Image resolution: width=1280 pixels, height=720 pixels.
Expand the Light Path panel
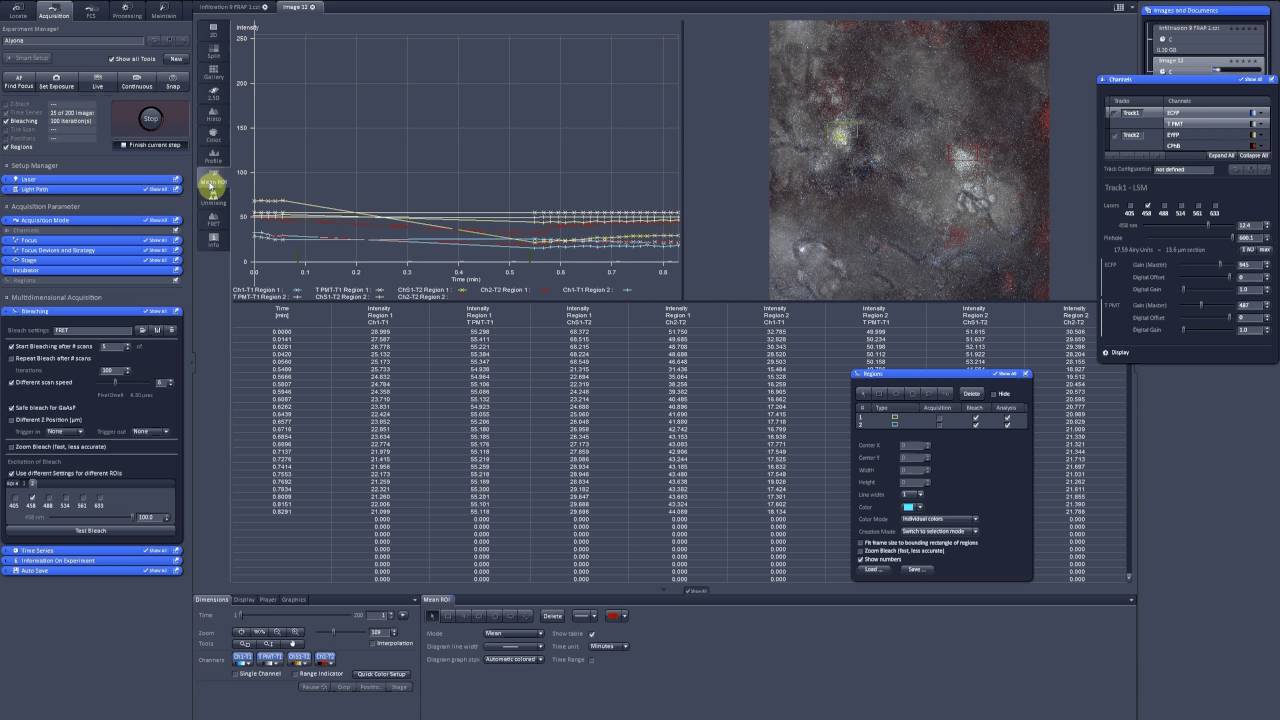[x=92, y=189]
